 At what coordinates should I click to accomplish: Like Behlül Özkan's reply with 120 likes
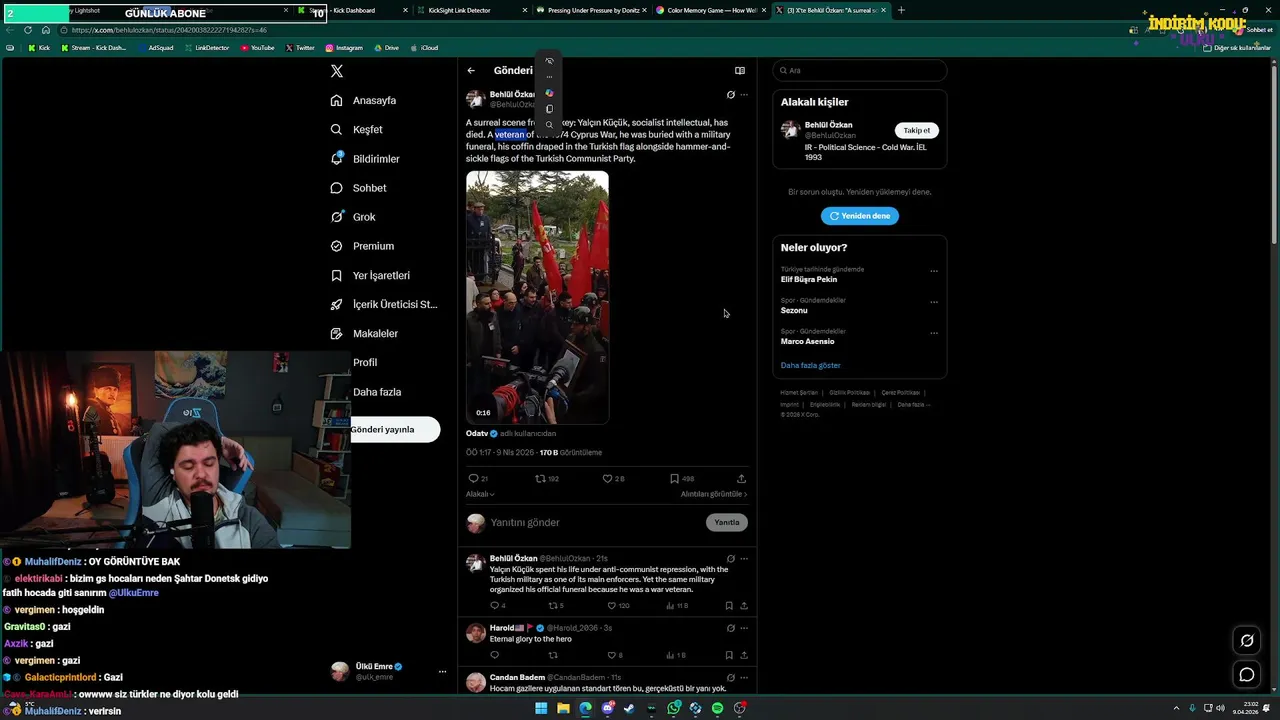coord(618,606)
